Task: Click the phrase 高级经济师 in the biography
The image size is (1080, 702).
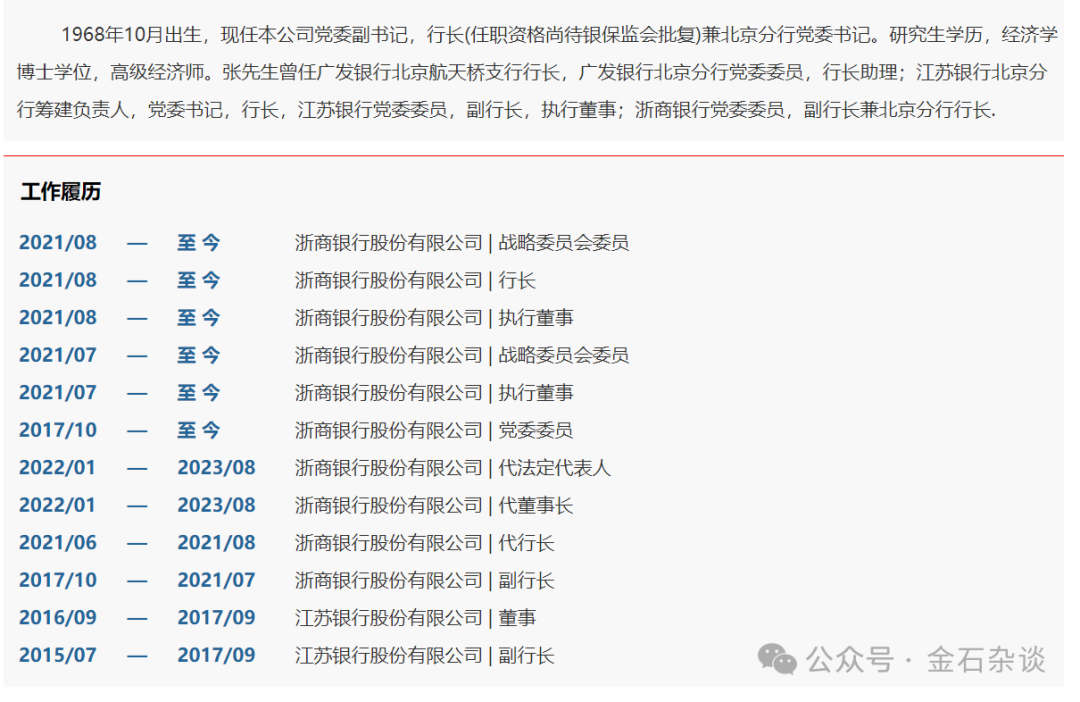Action: coord(157,72)
